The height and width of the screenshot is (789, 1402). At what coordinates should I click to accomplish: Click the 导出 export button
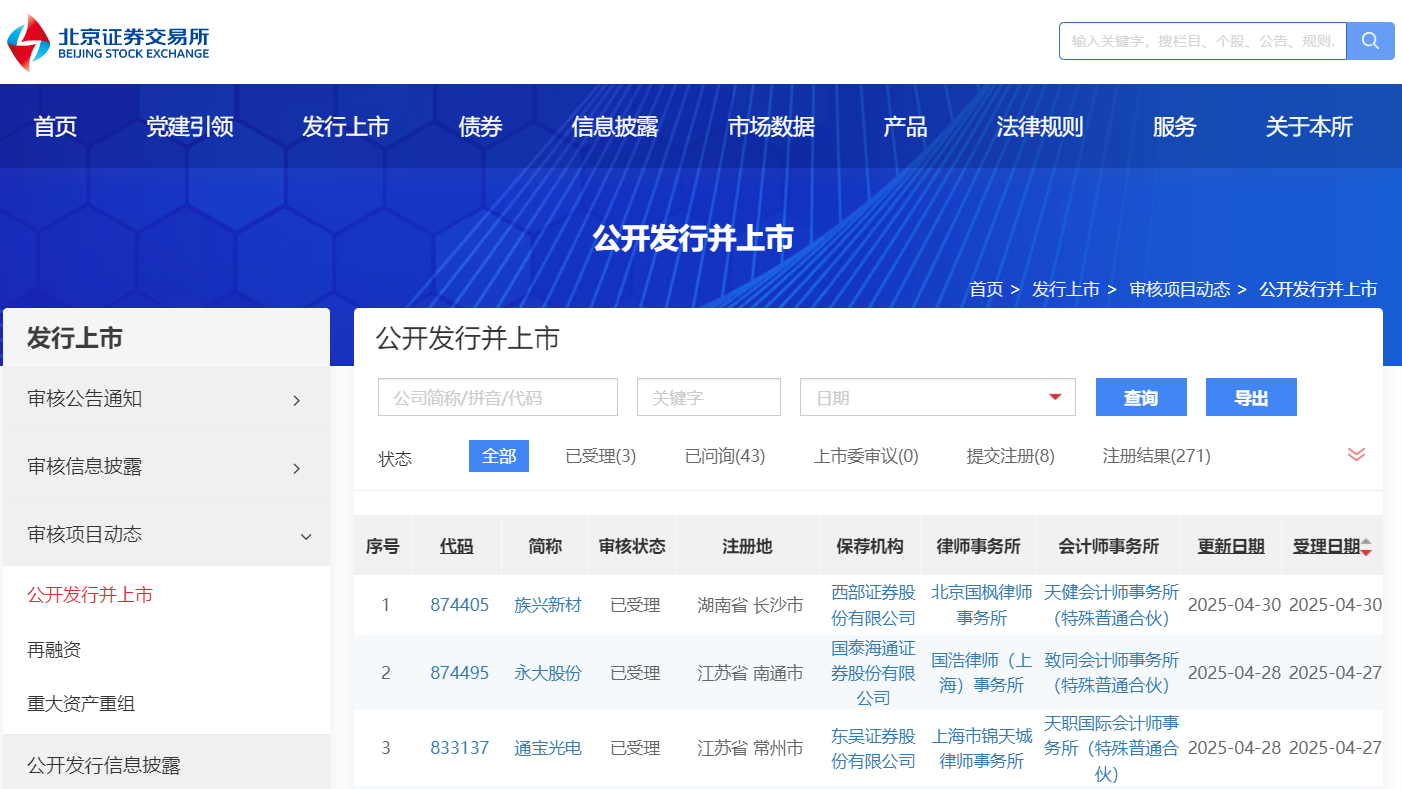click(1250, 397)
